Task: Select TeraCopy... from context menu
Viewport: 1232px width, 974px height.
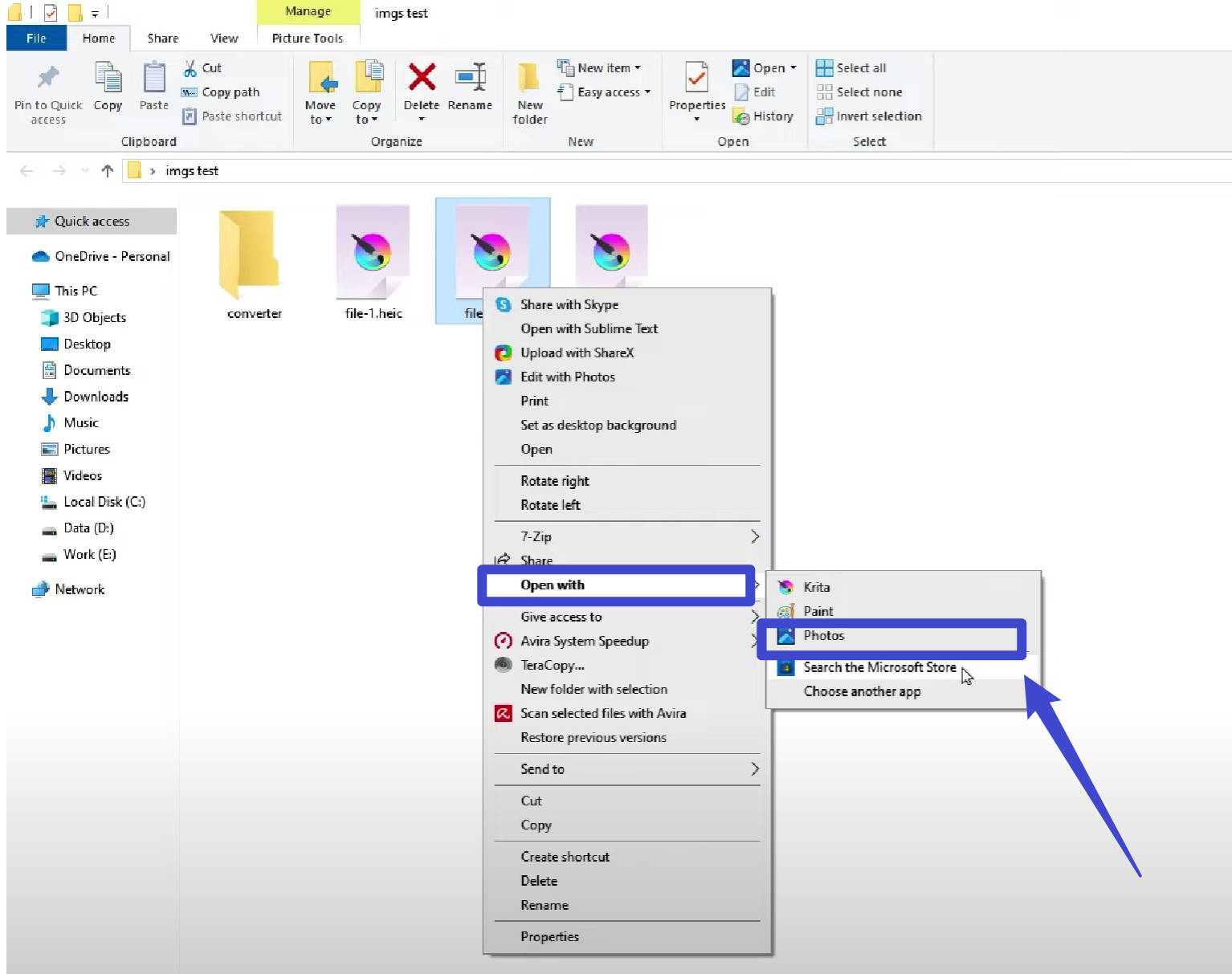Action: (x=627, y=665)
